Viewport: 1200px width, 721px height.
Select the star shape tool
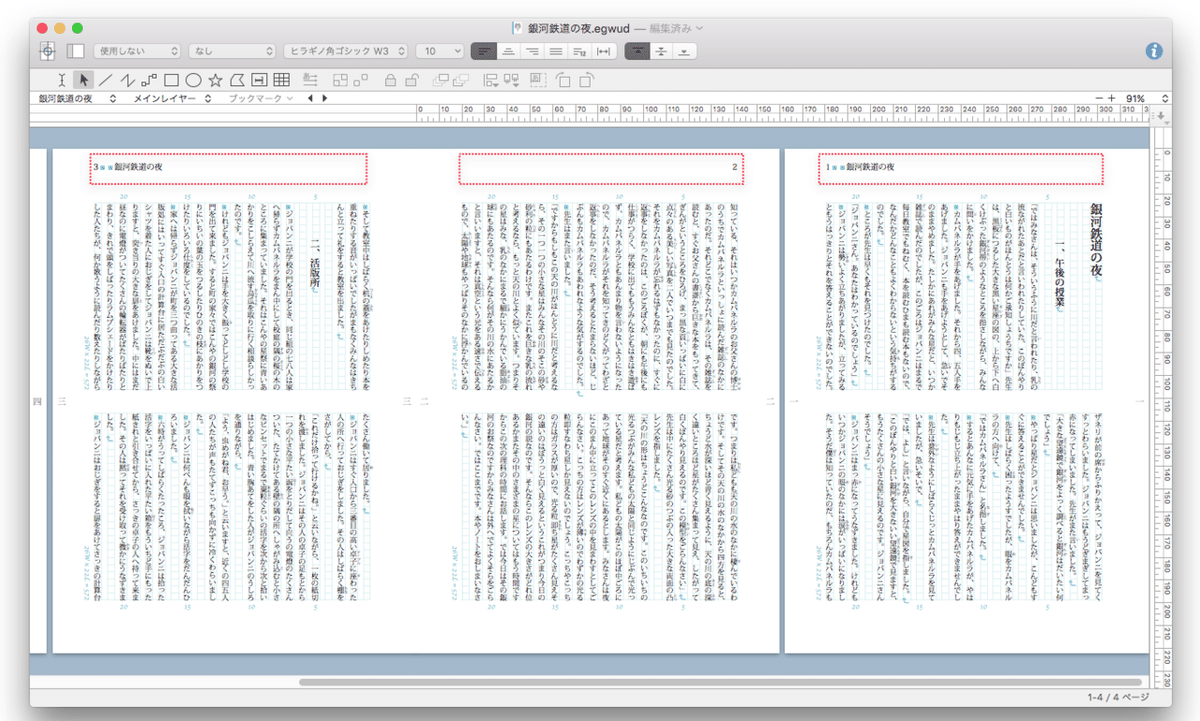coord(215,79)
